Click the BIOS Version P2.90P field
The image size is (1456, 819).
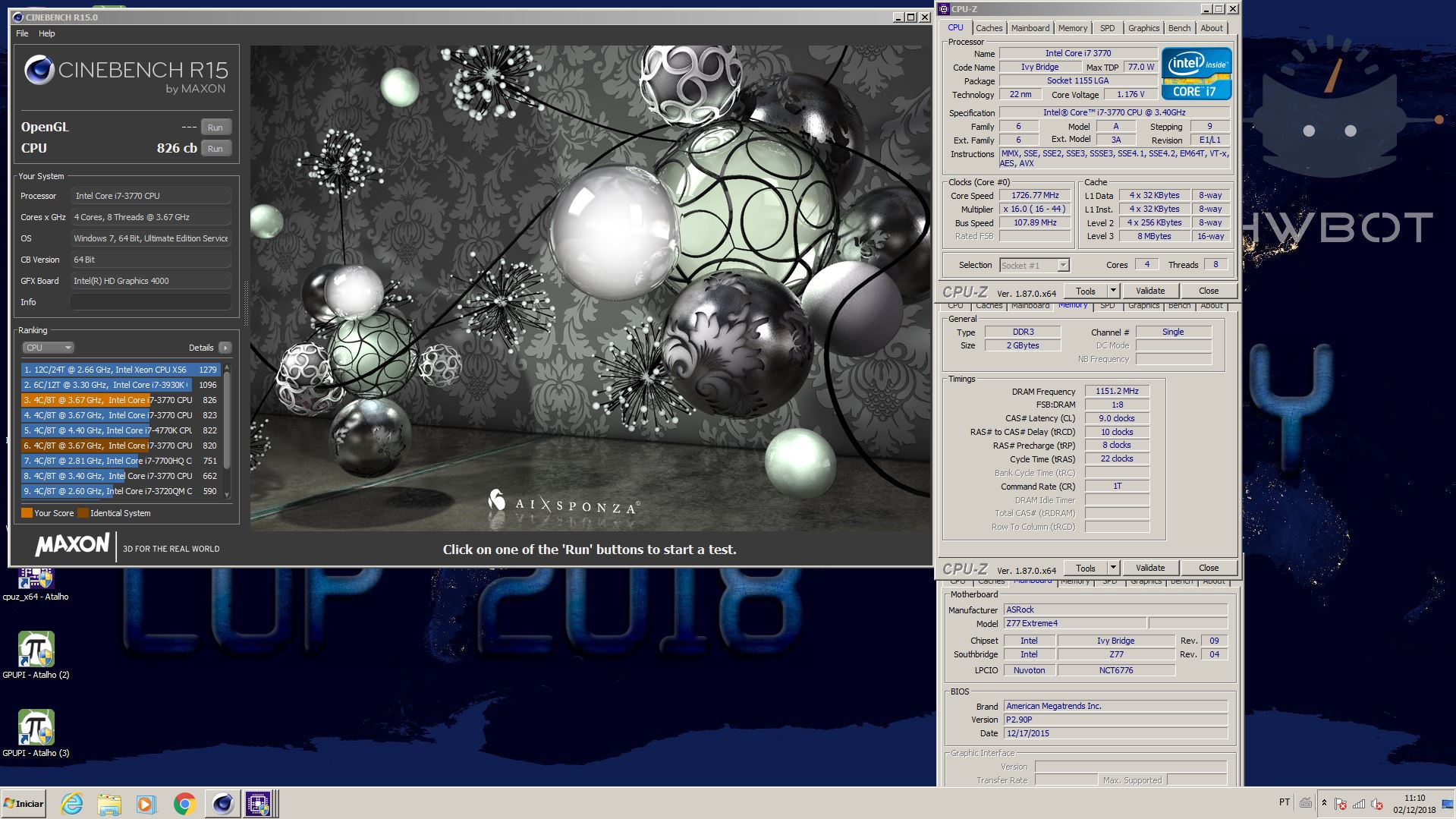1115,720
